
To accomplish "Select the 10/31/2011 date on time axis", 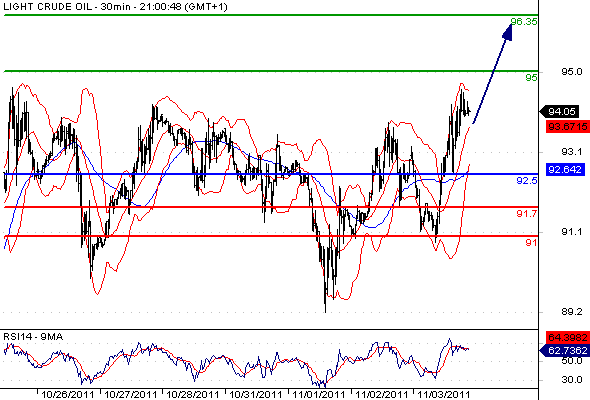I will pyautogui.click(x=255, y=395).
